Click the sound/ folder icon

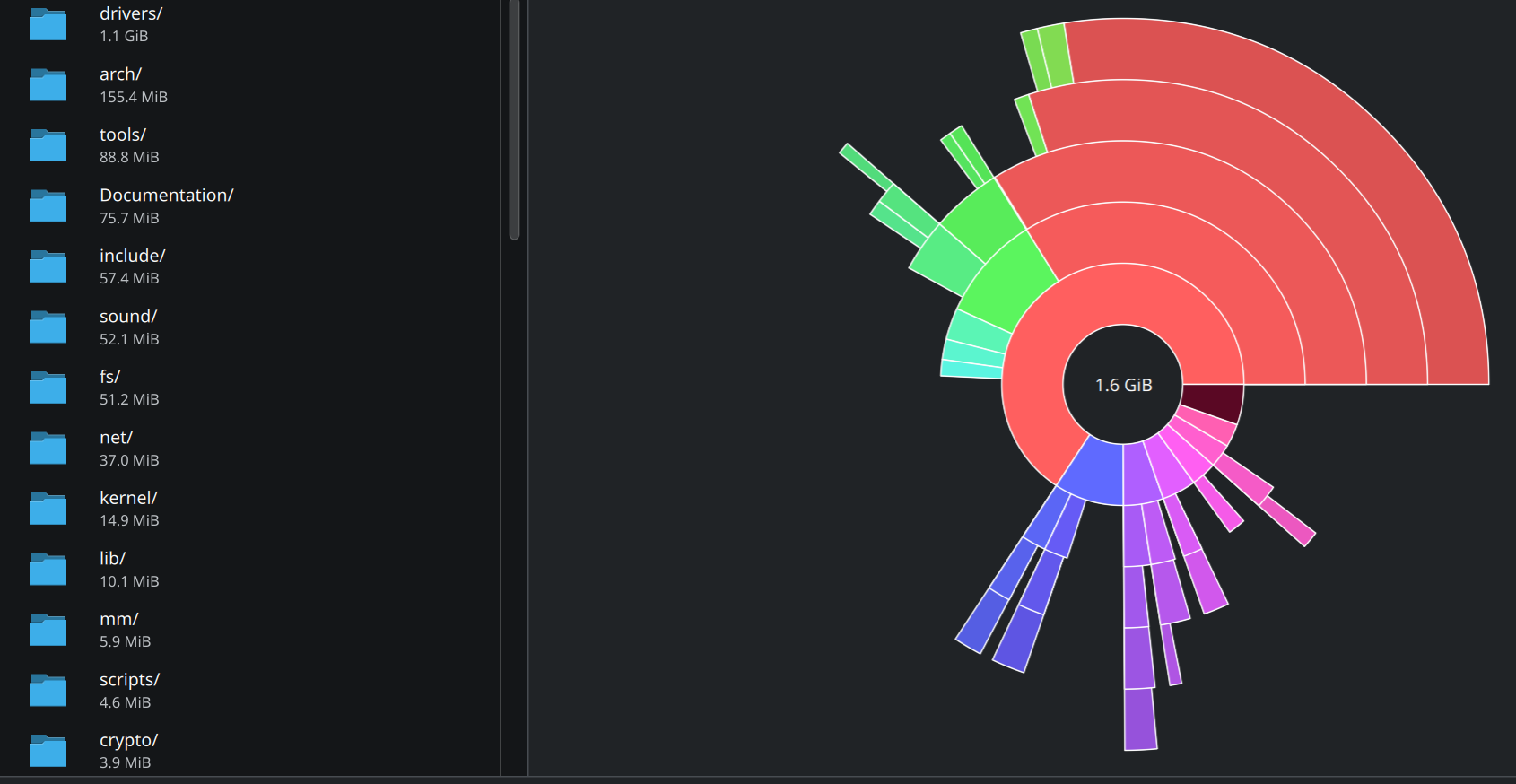[48, 327]
